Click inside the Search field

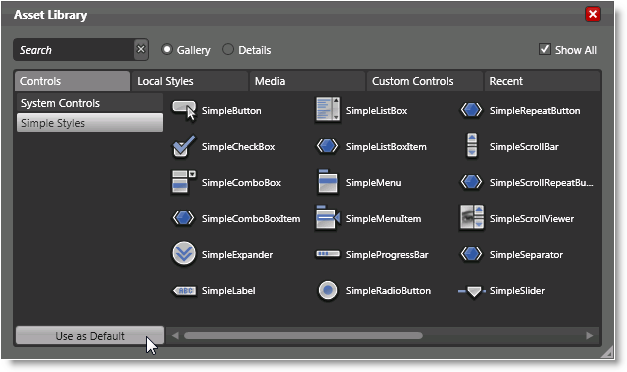tap(74, 50)
